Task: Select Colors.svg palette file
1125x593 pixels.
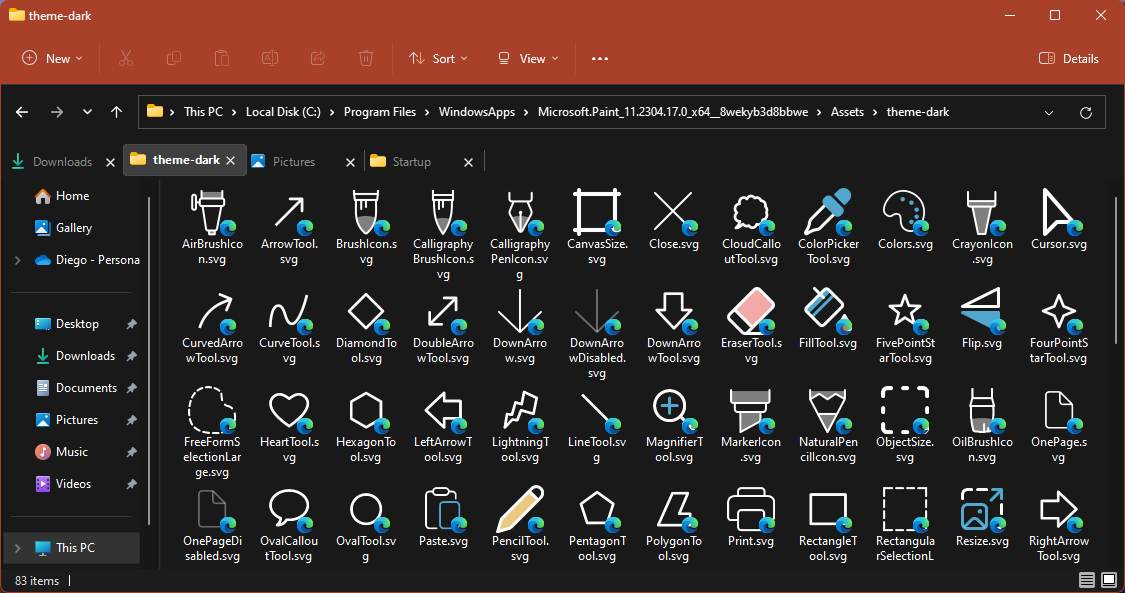Action: click(x=905, y=221)
